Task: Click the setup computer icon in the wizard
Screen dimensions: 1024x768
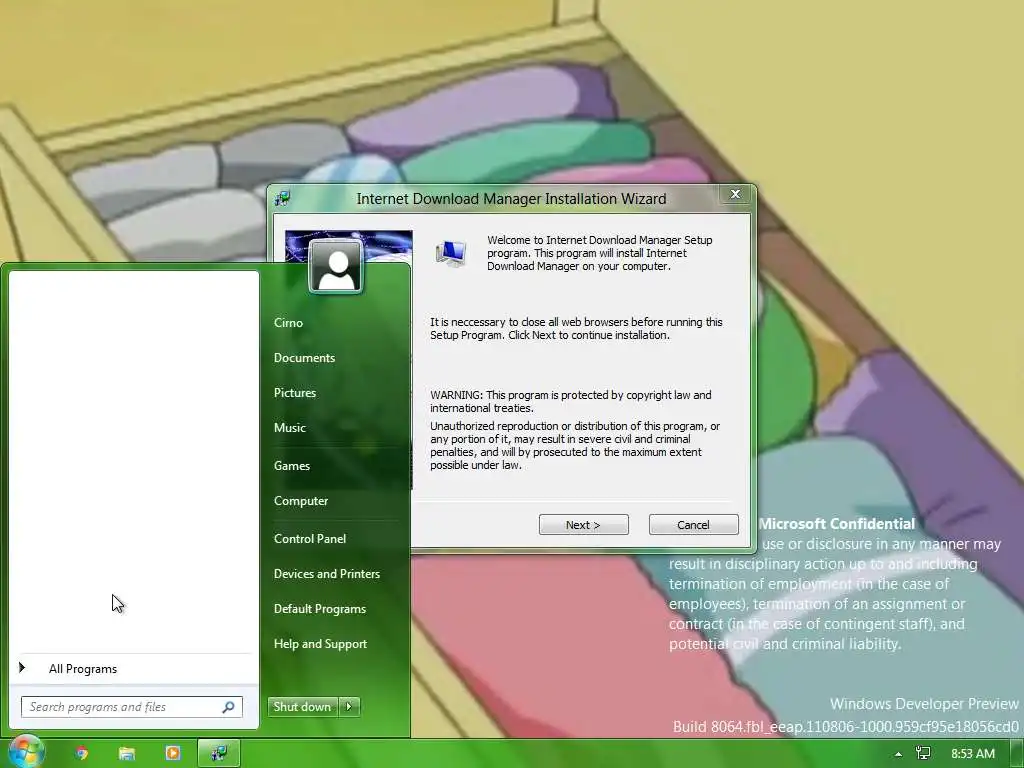Action: pyautogui.click(x=451, y=254)
